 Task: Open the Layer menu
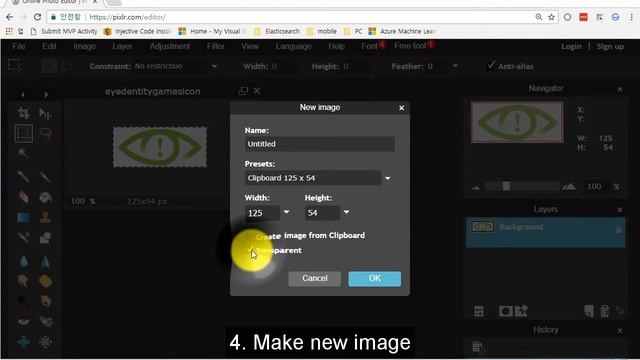click(122, 46)
